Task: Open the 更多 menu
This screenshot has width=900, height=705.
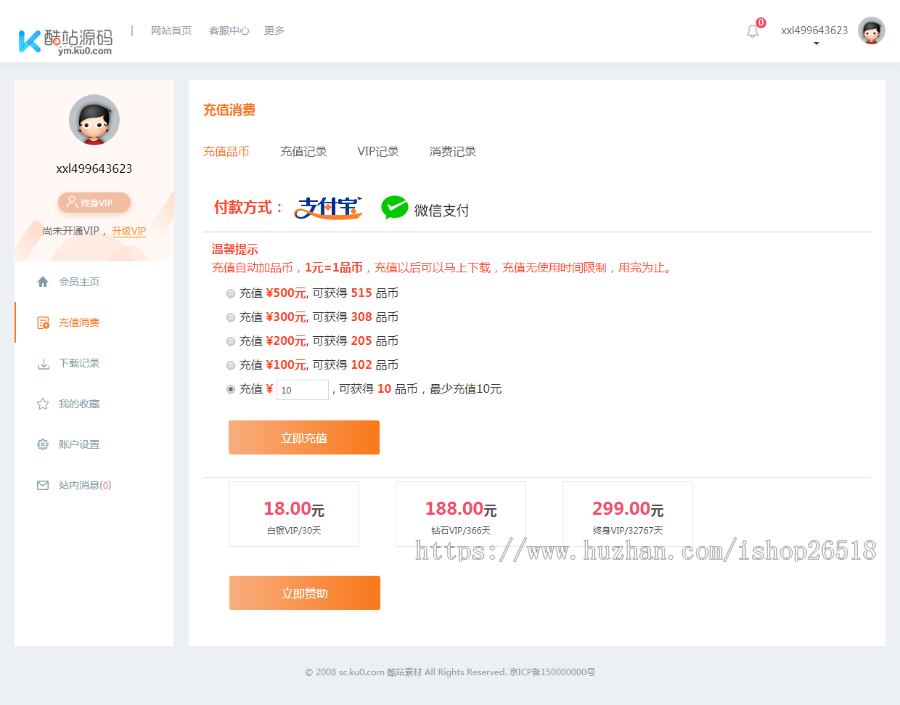Action: pyautogui.click(x=274, y=30)
